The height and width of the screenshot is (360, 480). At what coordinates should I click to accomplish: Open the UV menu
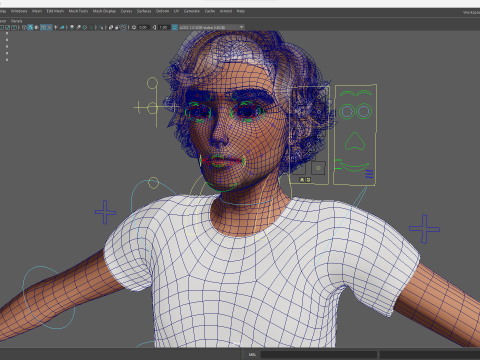coord(176,11)
